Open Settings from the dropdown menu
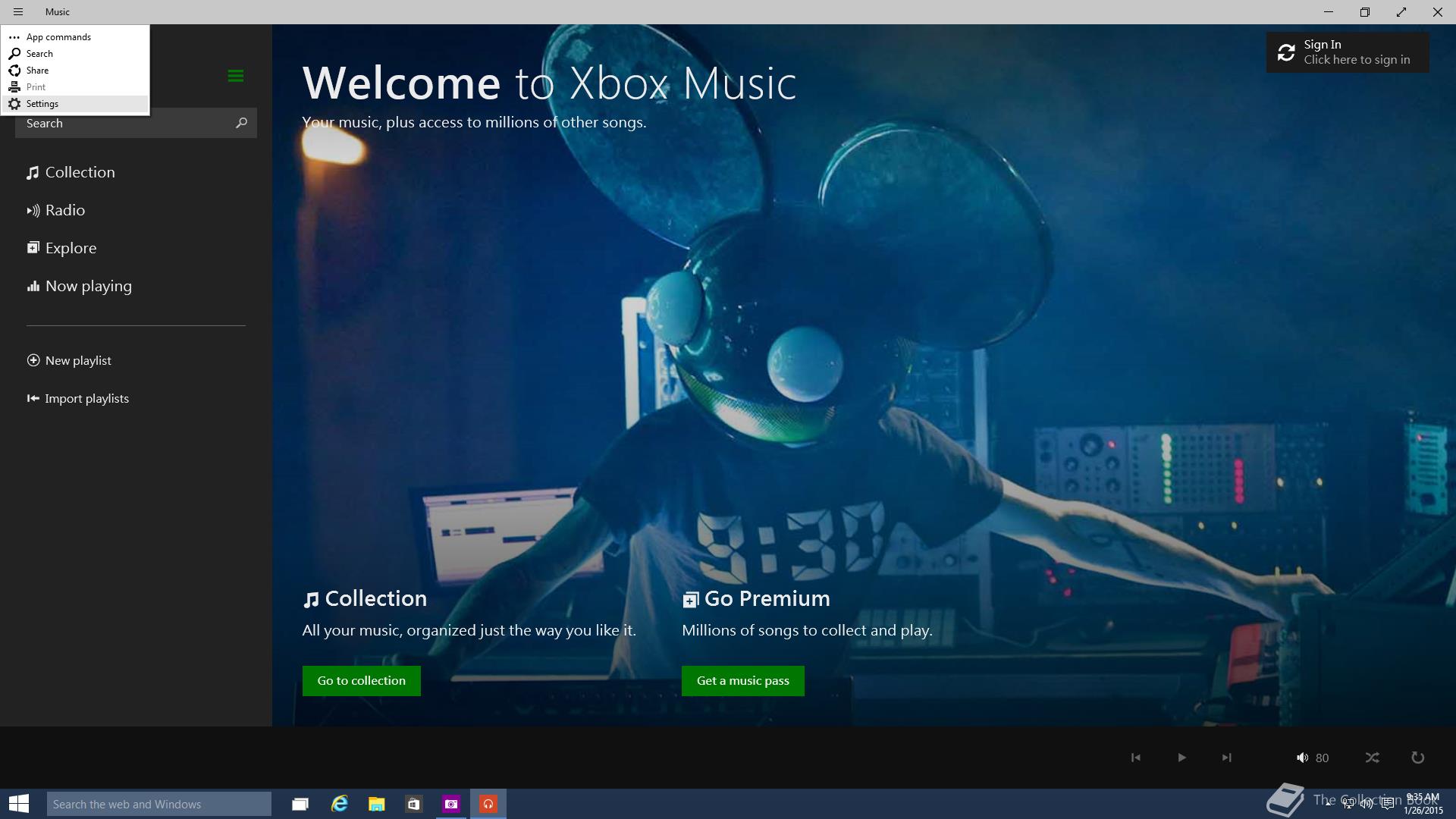The width and height of the screenshot is (1456, 819). click(74, 103)
